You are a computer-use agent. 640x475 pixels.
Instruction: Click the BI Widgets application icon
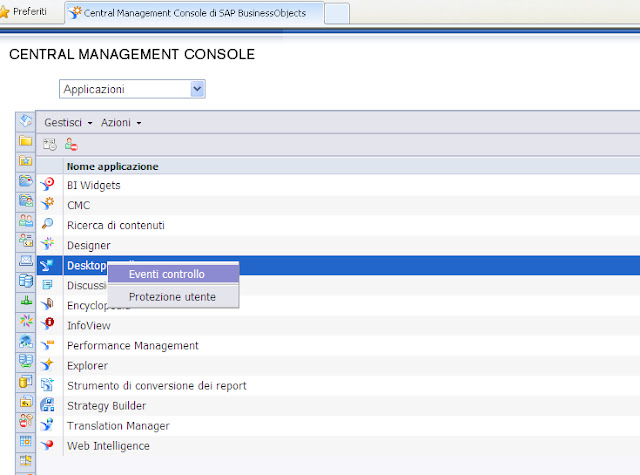[48, 184]
